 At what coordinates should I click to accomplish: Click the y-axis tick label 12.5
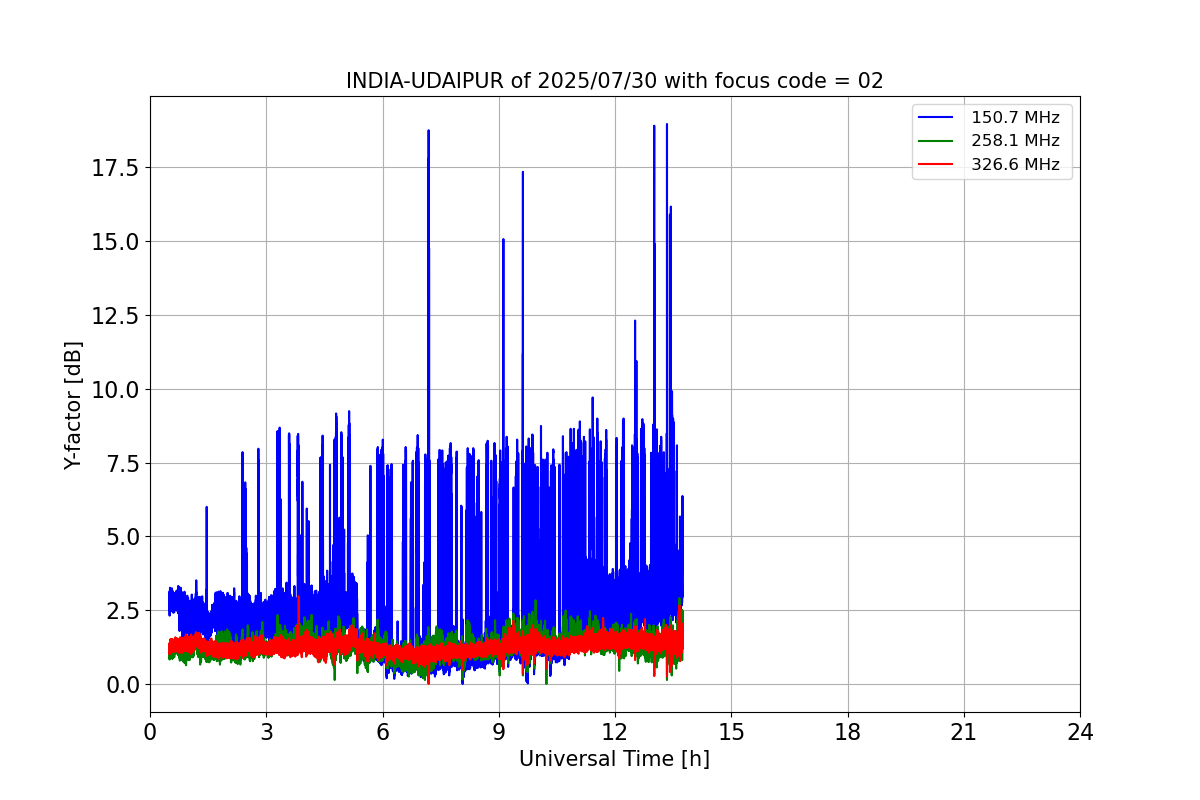pos(117,315)
